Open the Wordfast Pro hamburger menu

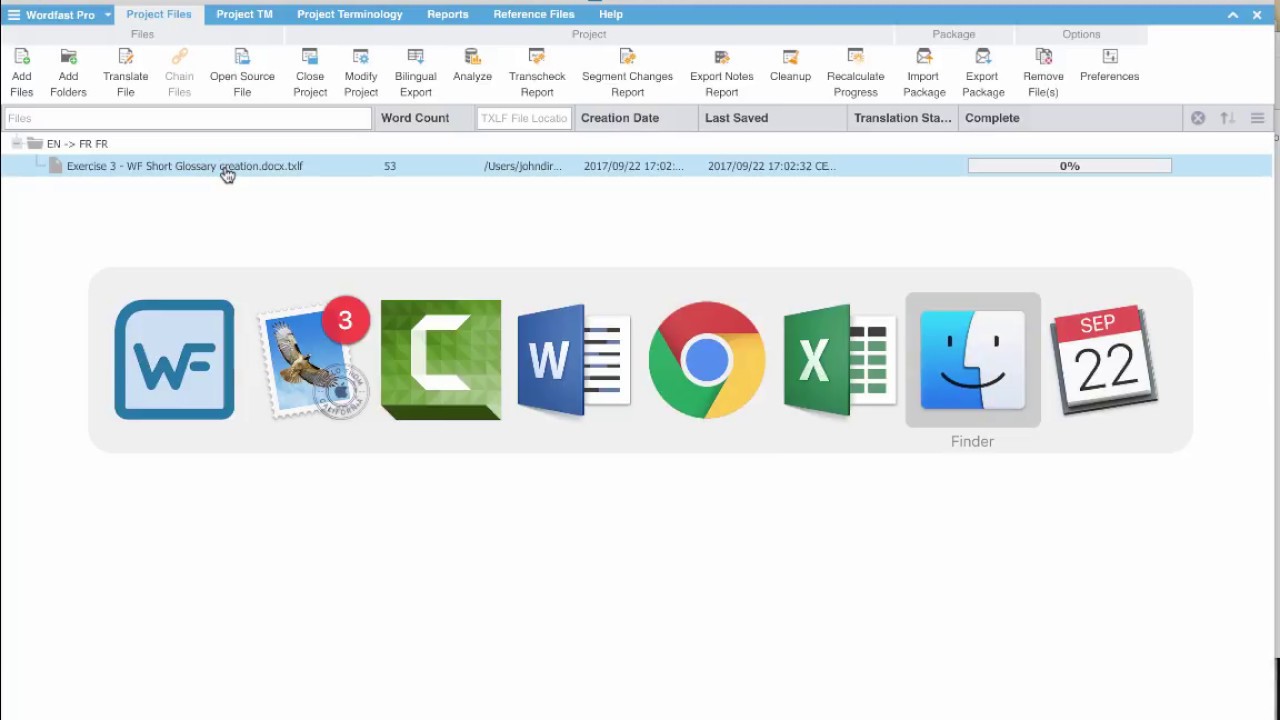[14, 15]
